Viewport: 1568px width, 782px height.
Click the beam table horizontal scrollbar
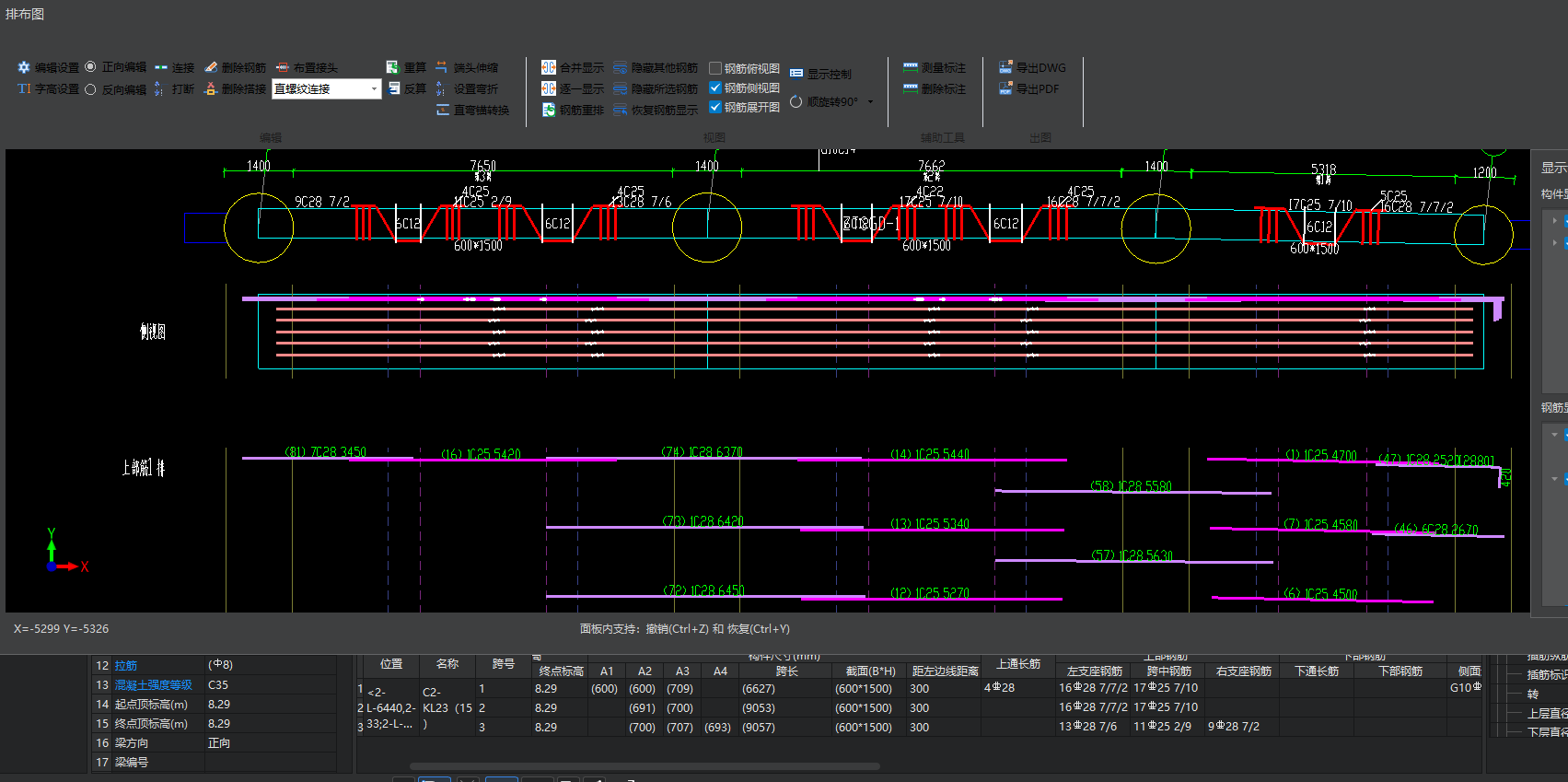(645, 765)
